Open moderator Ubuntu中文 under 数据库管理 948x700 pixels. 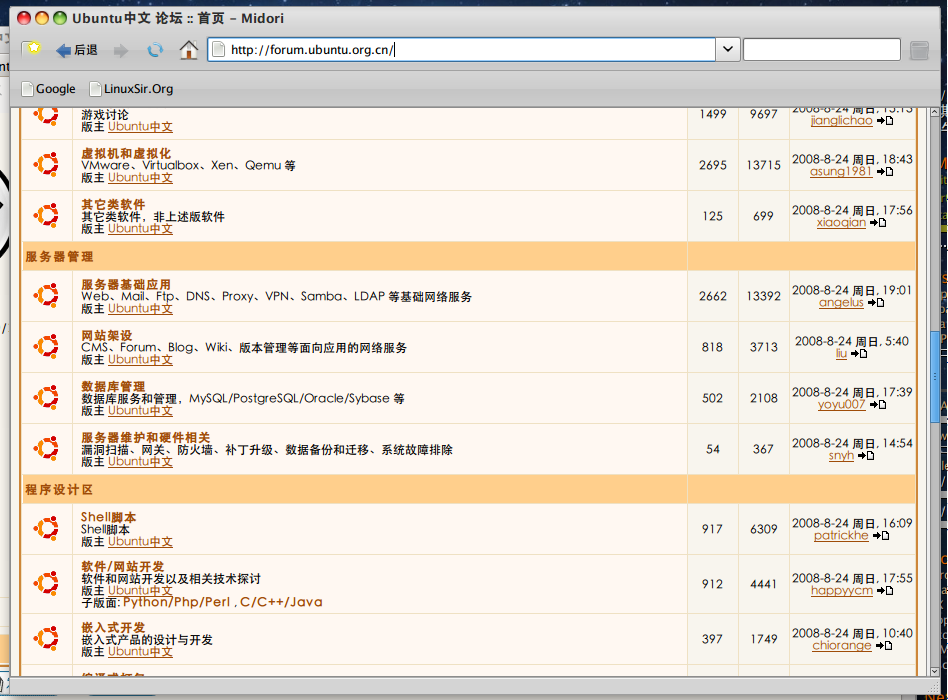tap(140, 410)
